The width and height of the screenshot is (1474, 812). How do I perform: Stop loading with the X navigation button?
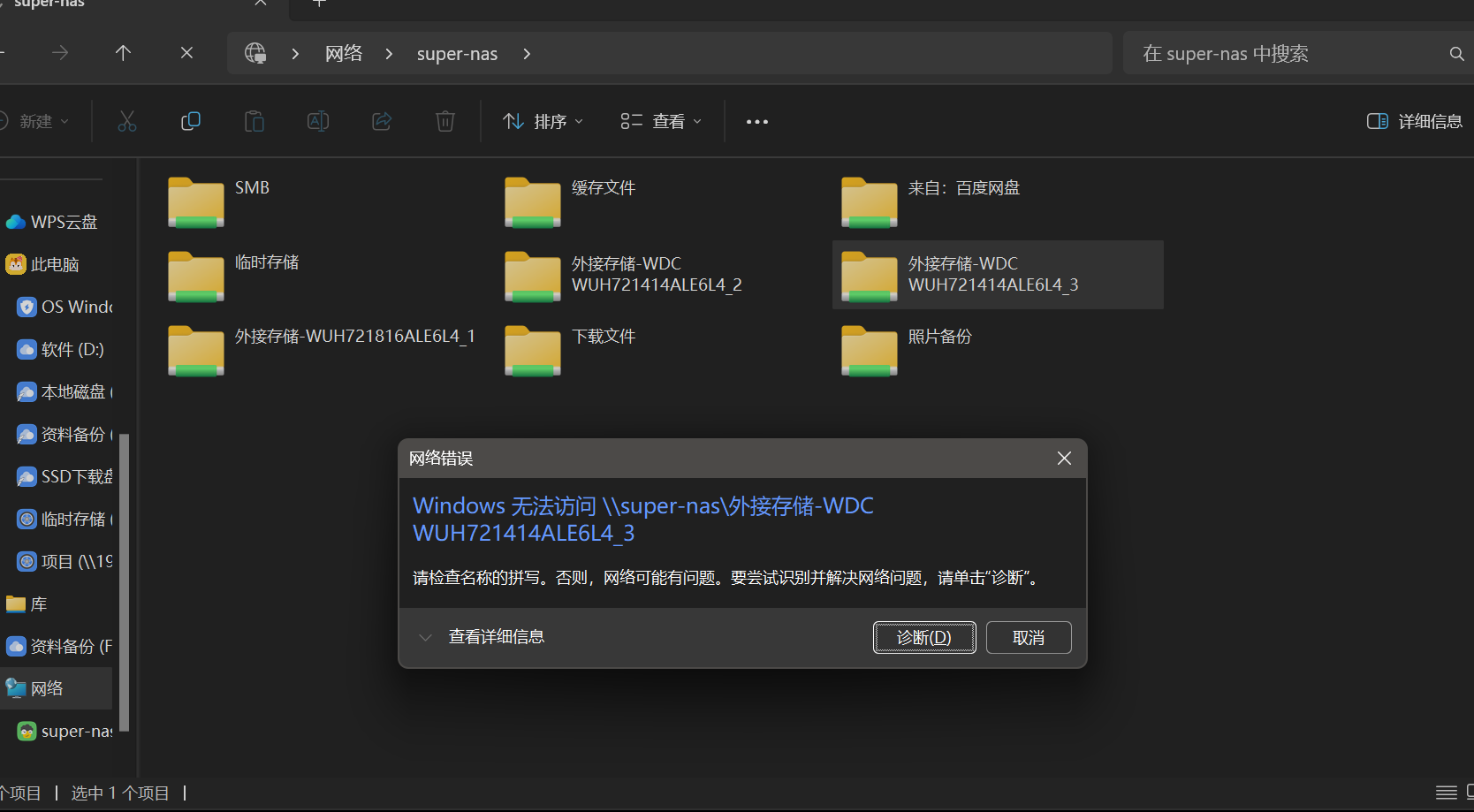coord(186,53)
